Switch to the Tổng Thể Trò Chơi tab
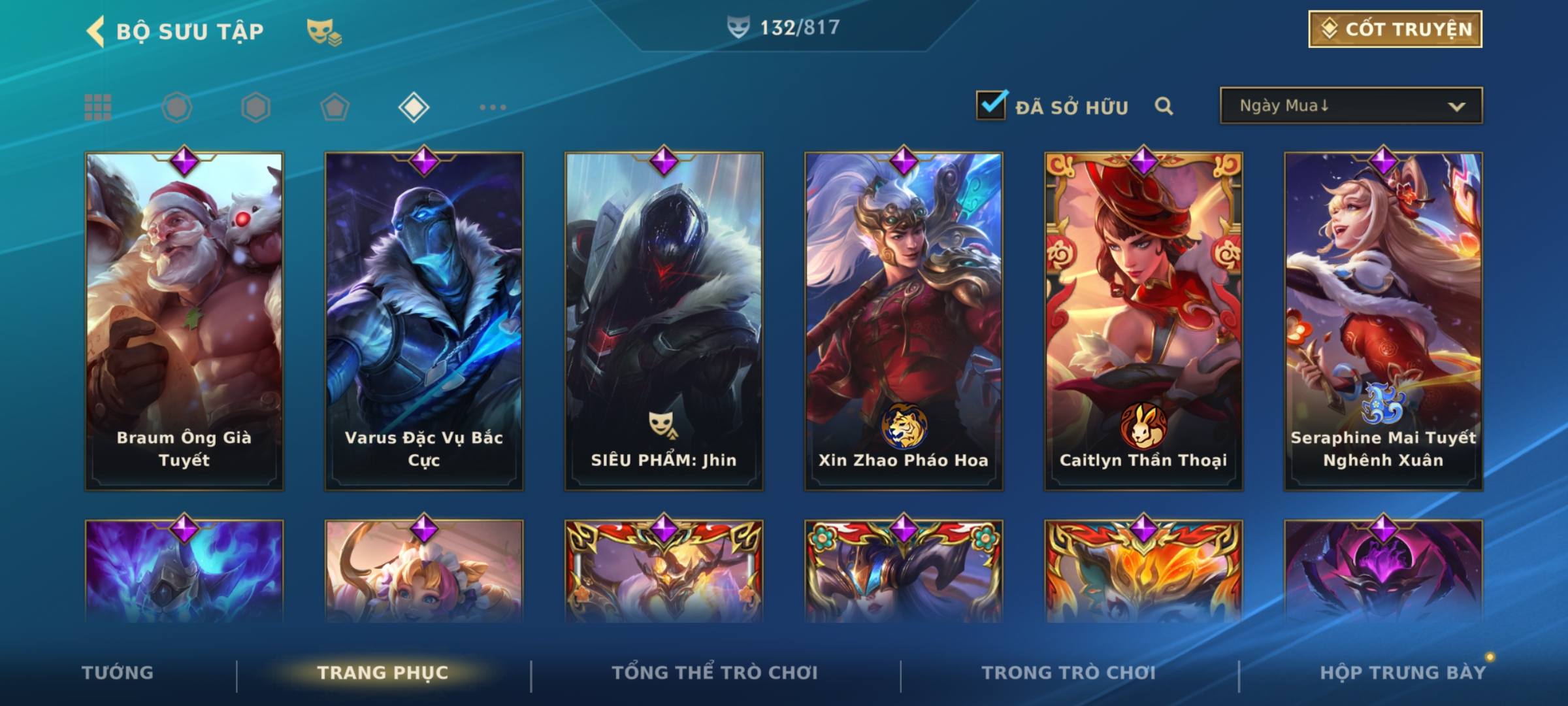Image resolution: width=1568 pixels, height=706 pixels. point(715,673)
